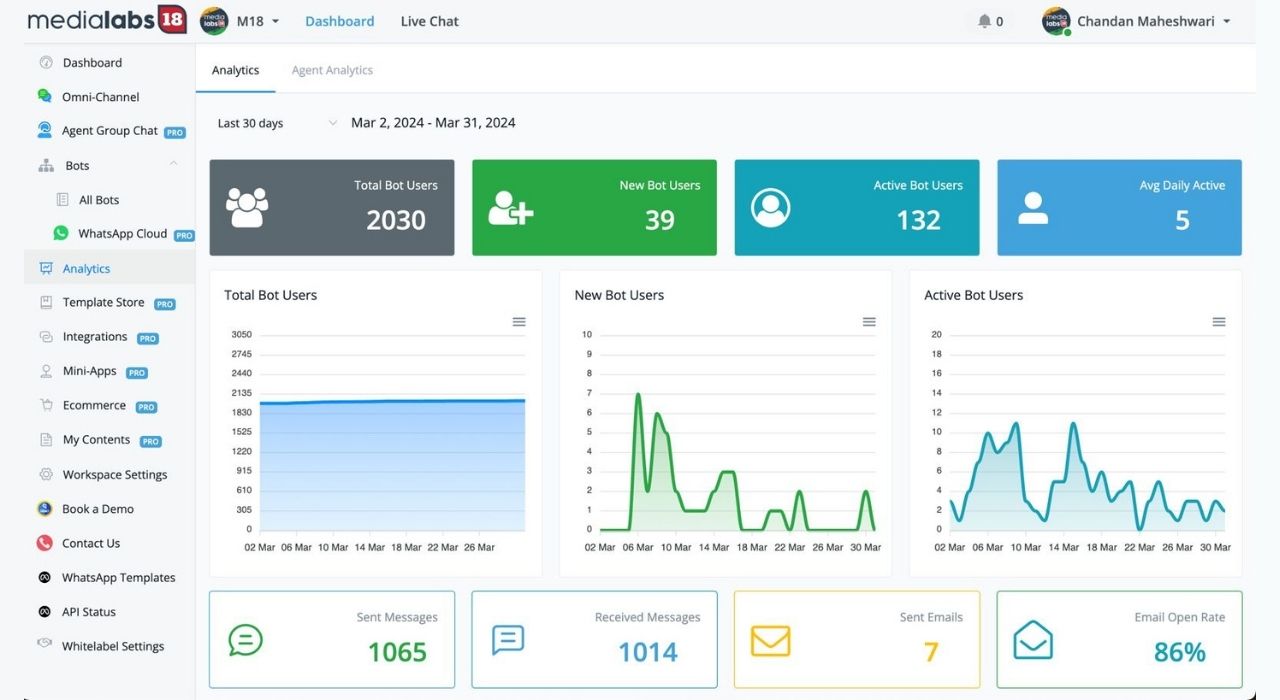
Task: Switch to the Agent Analytics tab
Action: coord(332,70)
